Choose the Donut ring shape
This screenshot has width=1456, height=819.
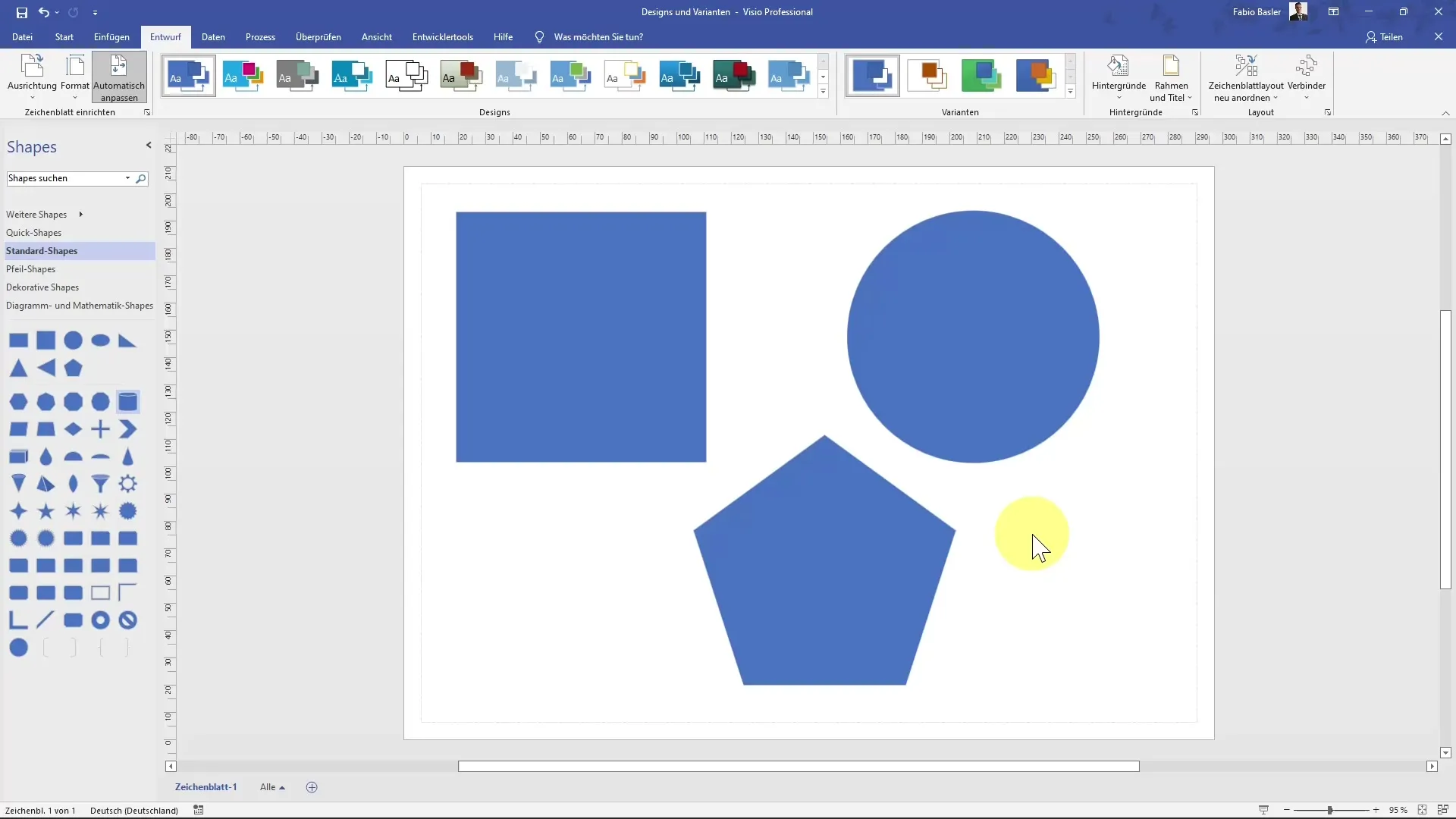[x=100, y=620]
